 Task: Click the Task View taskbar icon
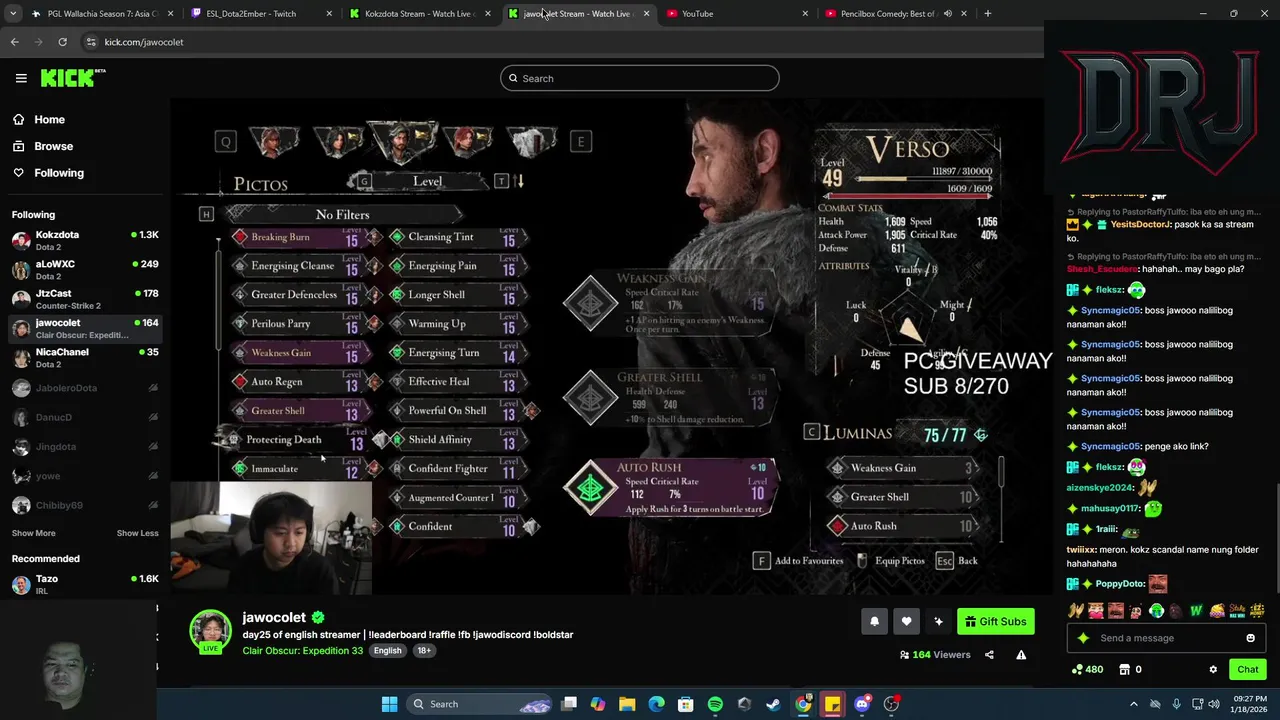pyautogui.click(x=569, y=704)
